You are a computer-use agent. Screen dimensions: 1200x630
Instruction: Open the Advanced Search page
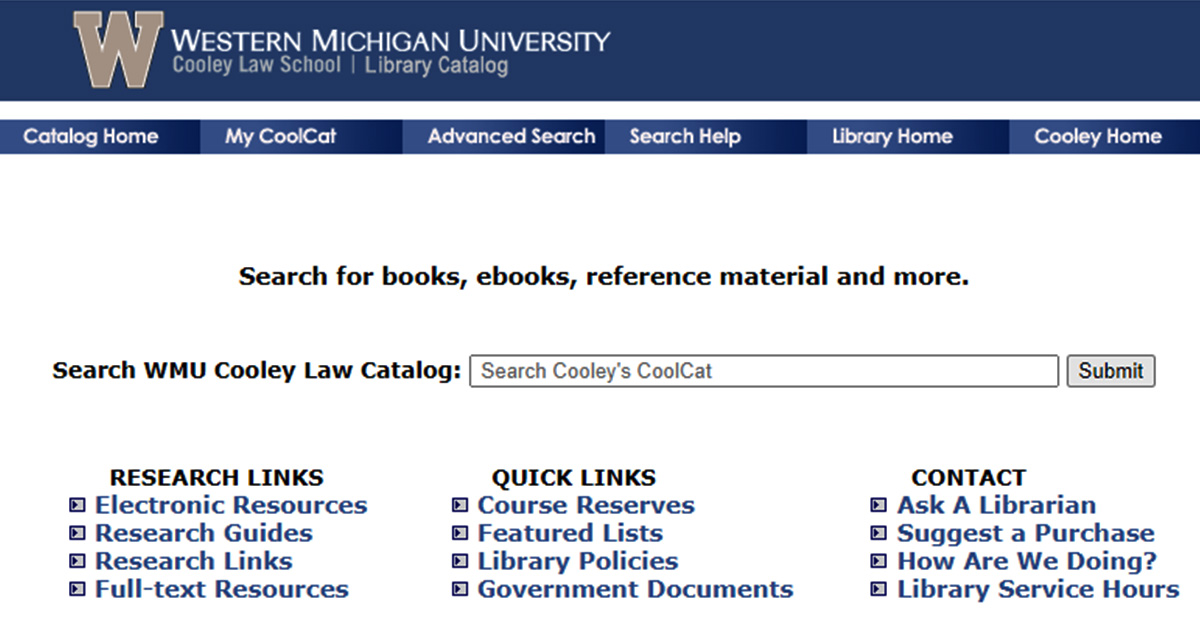coord(511,137)
